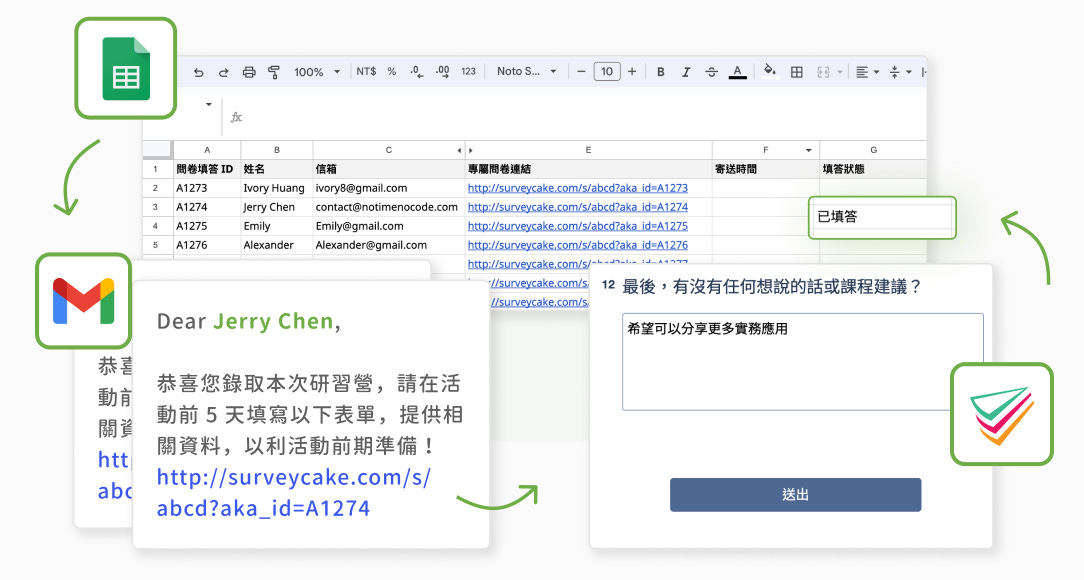Open the Noto S... font dropdown

[527, 71]
